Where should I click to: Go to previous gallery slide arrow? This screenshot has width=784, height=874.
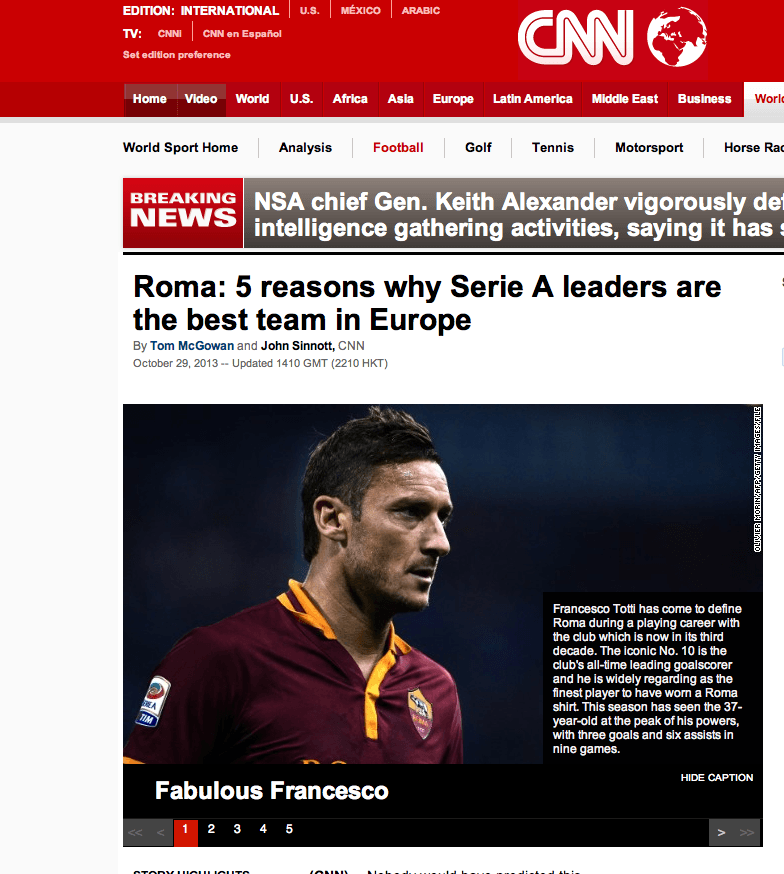pyautogui.click(x=160, y=833)
